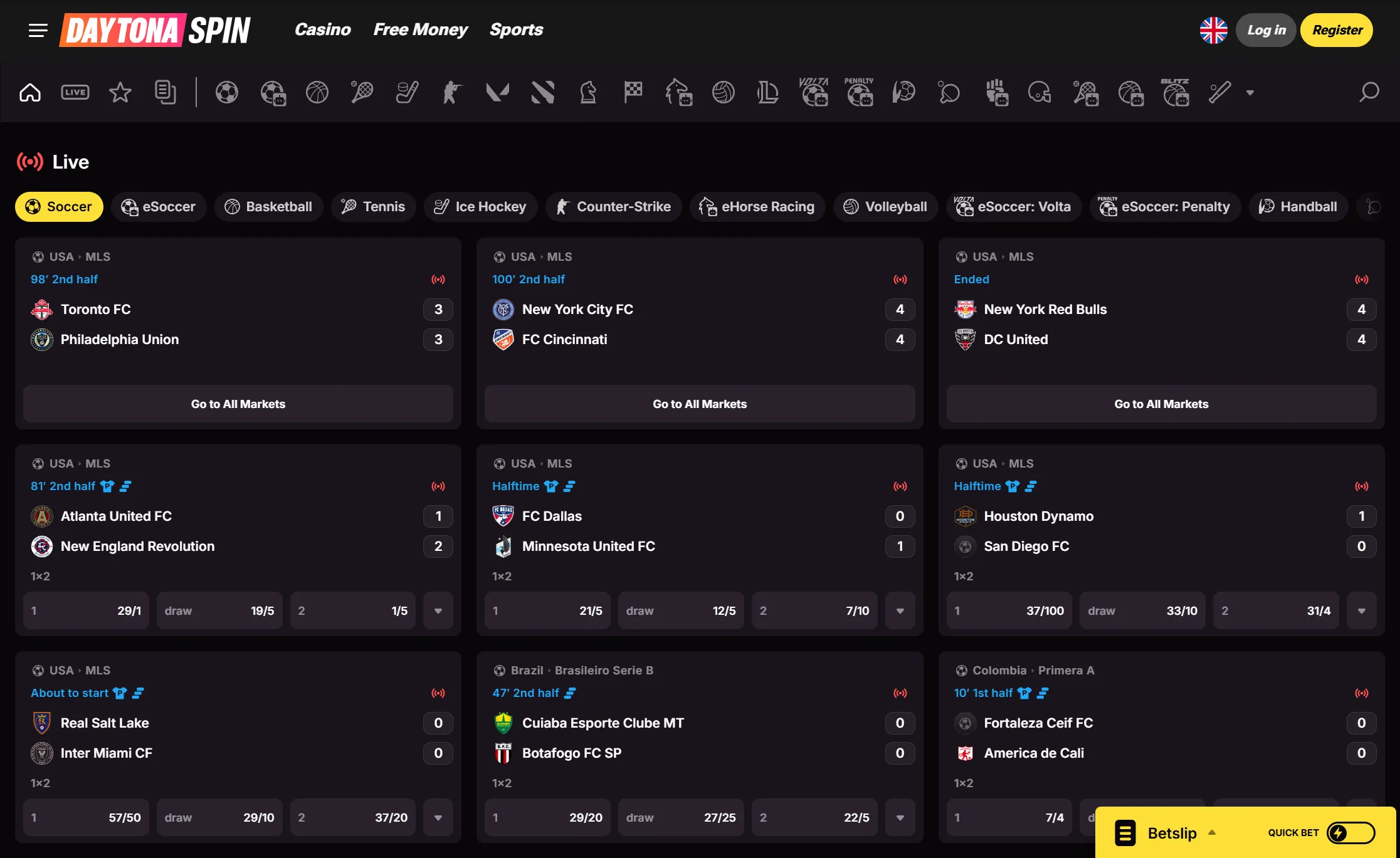
Task: Open the hamburger menu
Action: coord(38,30)
